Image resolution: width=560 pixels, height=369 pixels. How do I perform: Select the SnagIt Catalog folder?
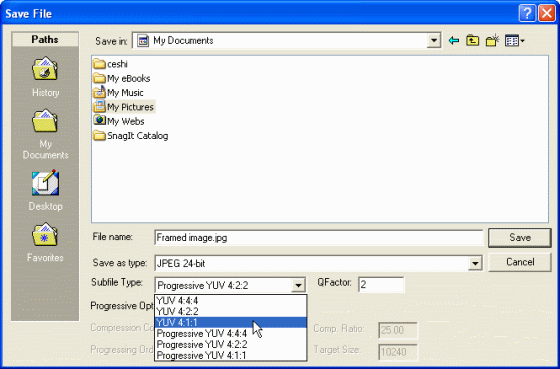click(131, 136)
